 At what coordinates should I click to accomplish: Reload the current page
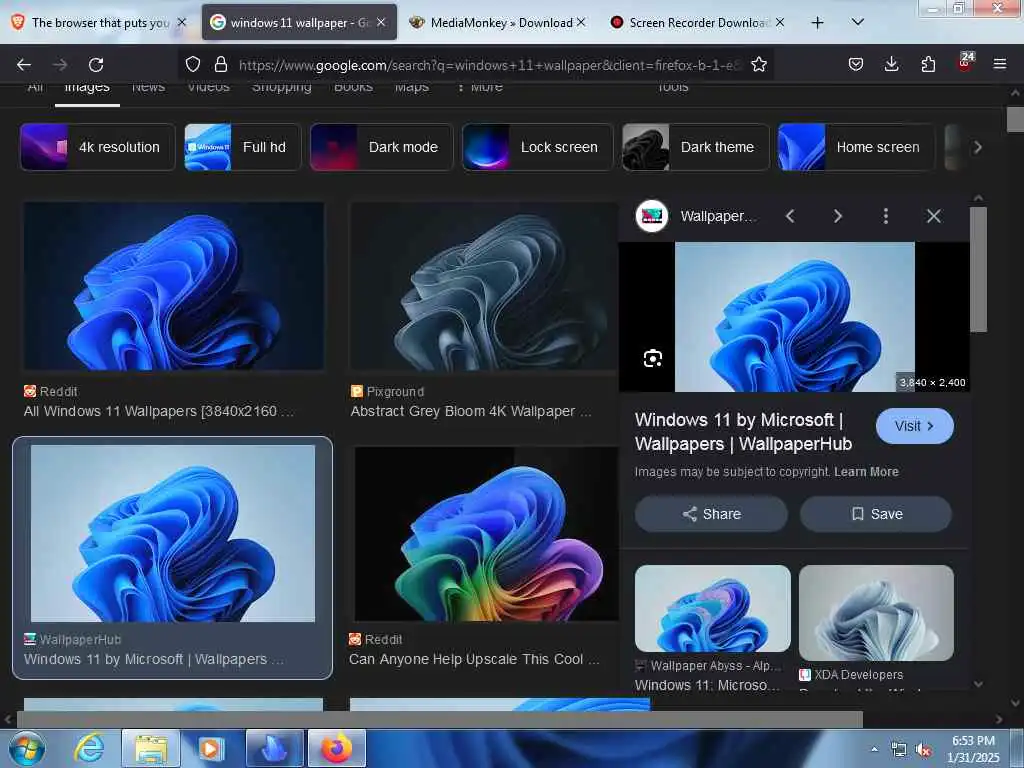96,64
